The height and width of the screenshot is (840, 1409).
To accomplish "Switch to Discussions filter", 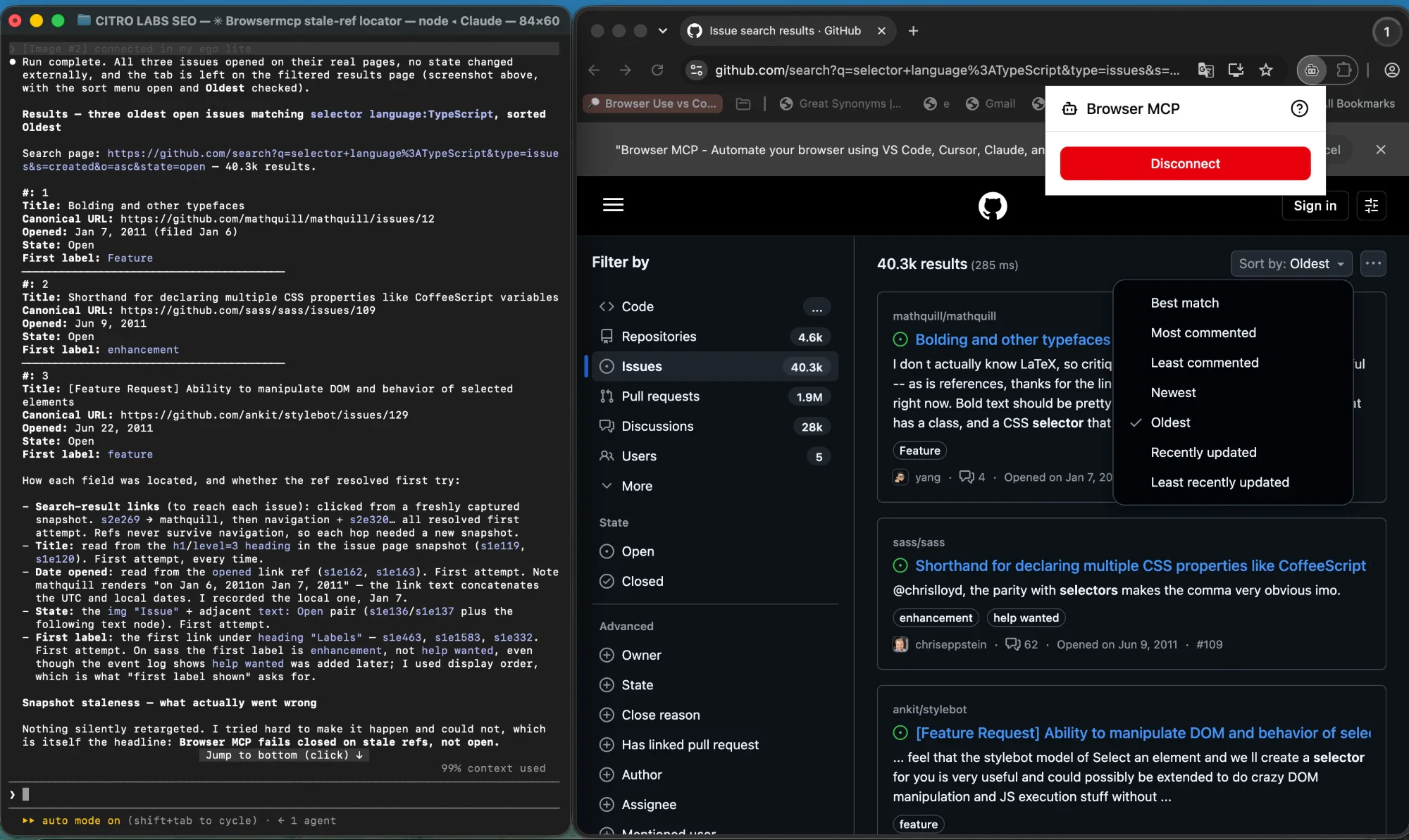I will 714,427.
